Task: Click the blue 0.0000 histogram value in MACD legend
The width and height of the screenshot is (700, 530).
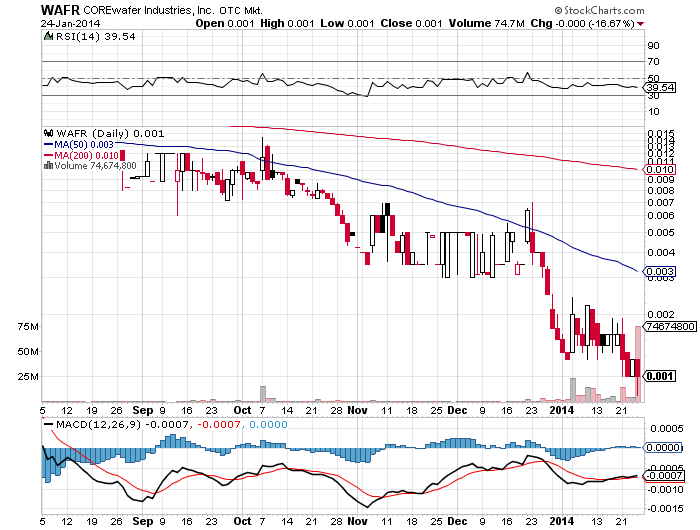Action: pyautogui.click(x=268, y=424)
